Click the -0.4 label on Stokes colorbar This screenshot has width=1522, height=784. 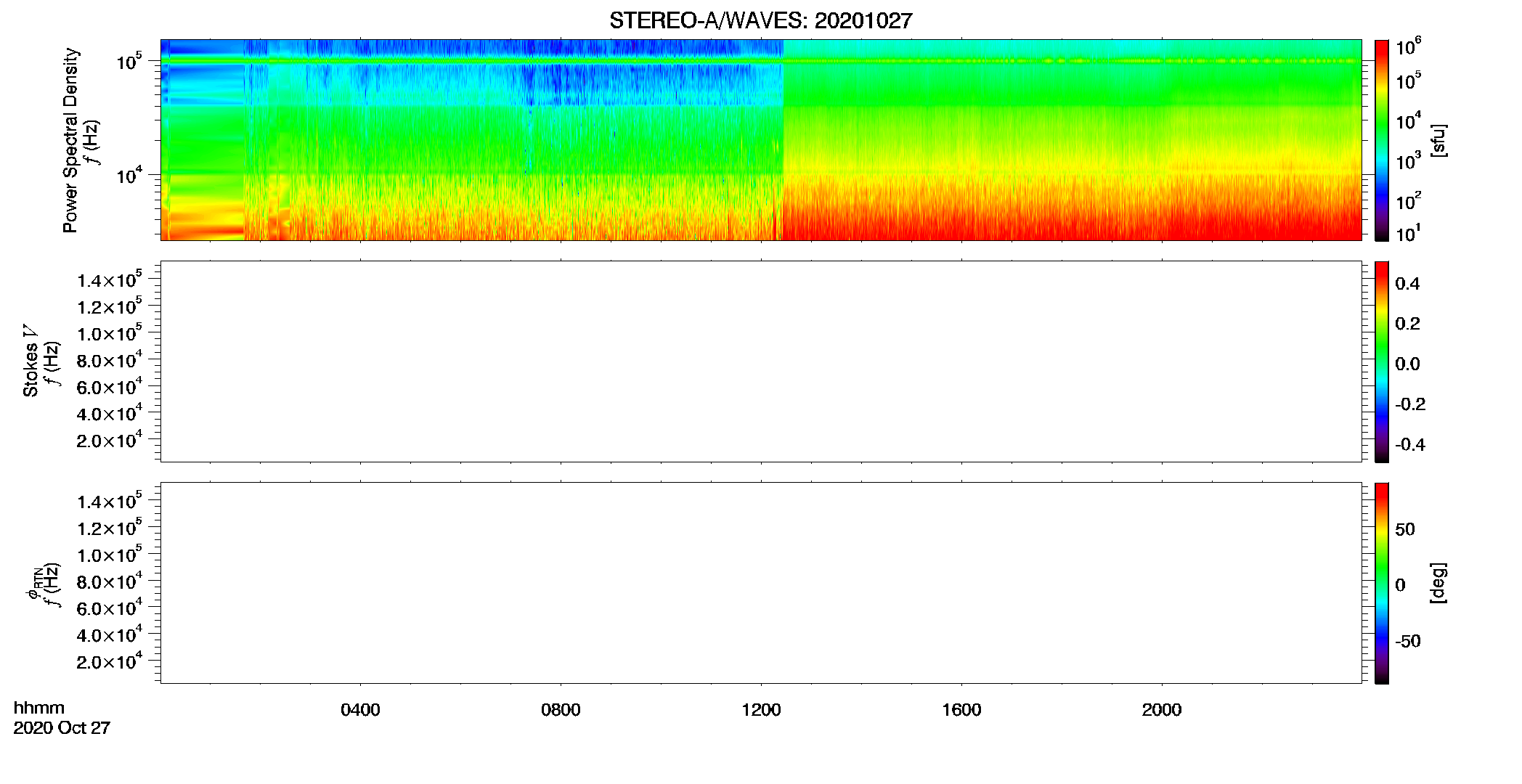click(1410, 445)
